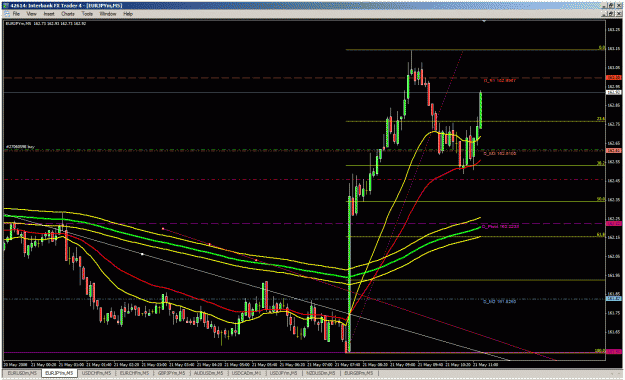
Task: Switch to the USDJPYm,M5 chart tab
Action: (283, 373)
